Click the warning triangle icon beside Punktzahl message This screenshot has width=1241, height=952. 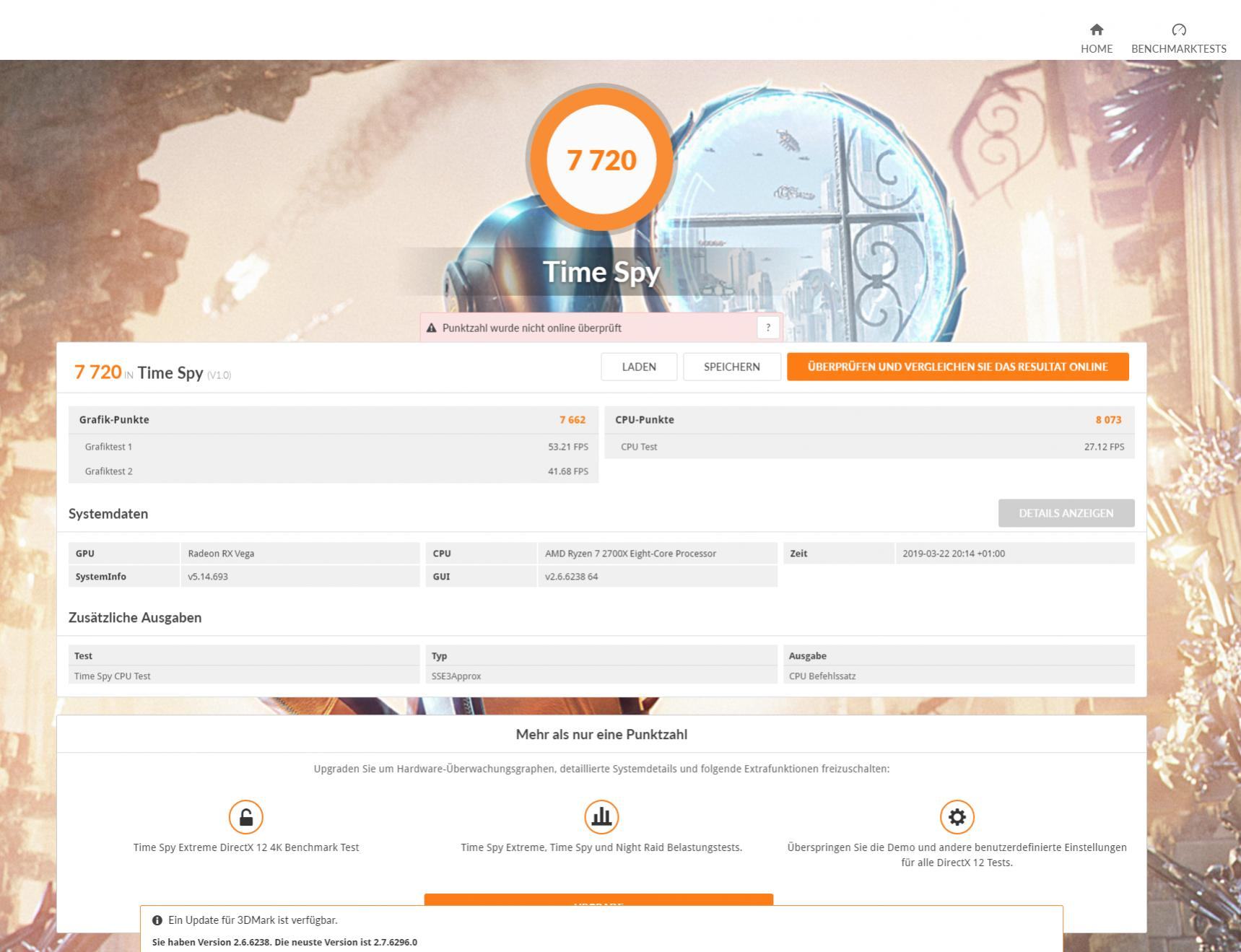point(432,328)
